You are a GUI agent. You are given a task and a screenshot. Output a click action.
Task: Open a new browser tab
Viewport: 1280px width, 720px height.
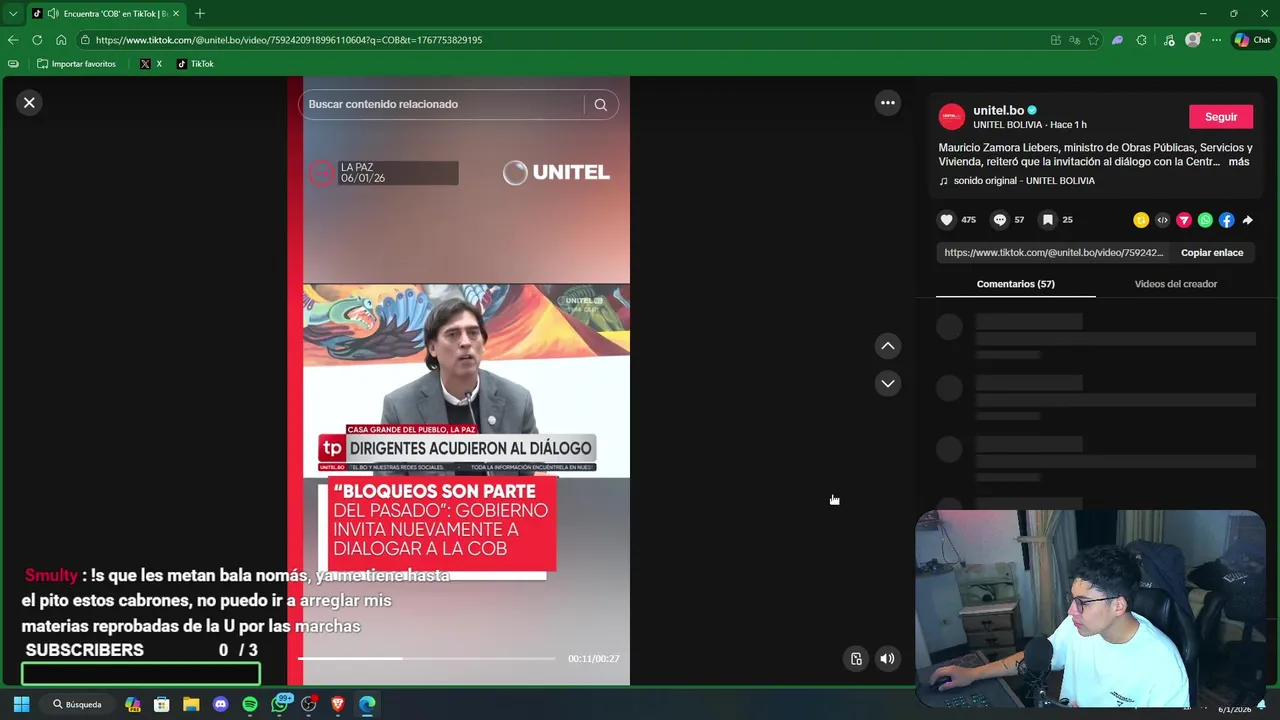click(x=200, y=14)
